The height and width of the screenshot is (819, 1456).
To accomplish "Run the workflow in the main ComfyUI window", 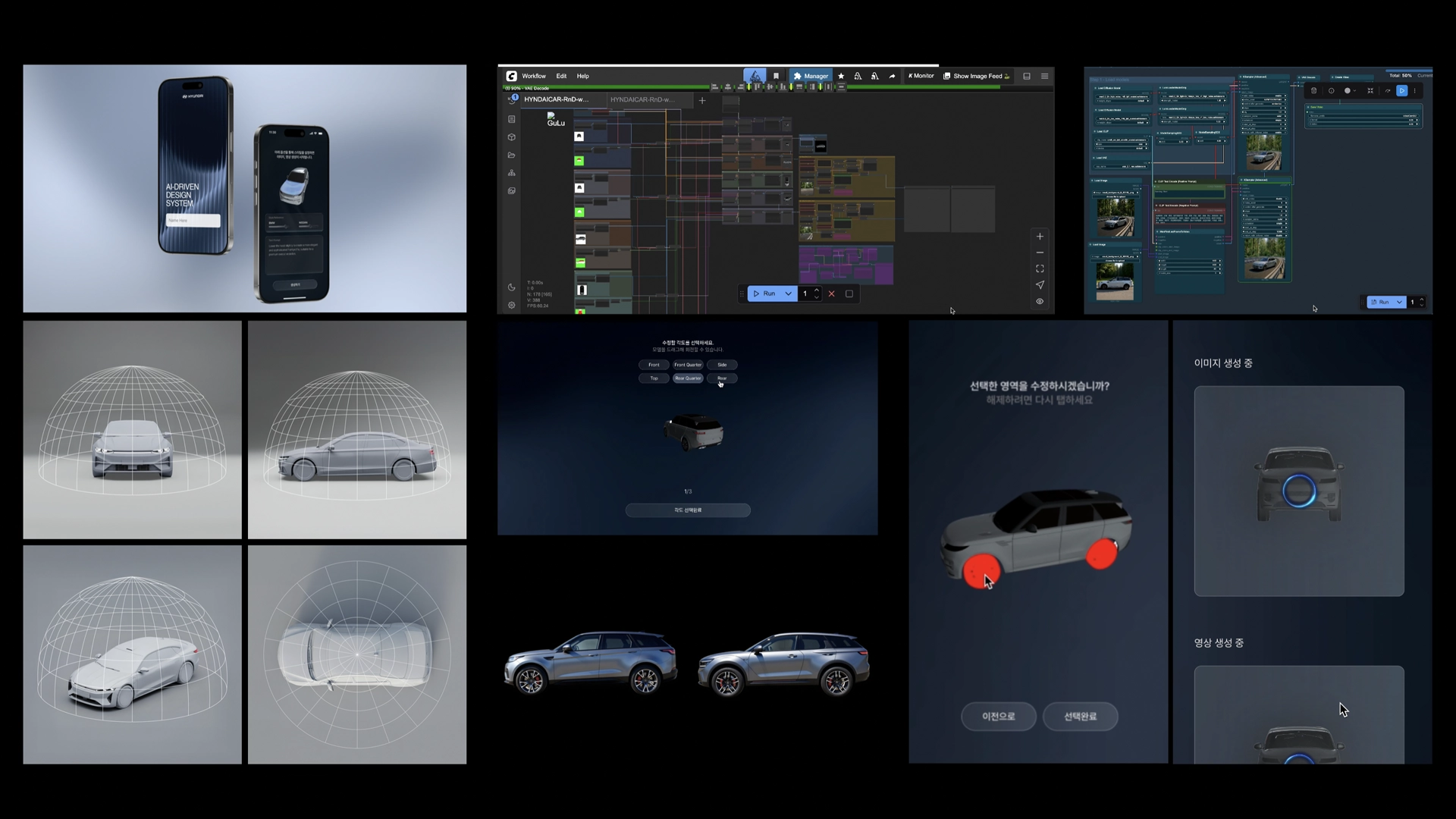I will pos(764,293).
